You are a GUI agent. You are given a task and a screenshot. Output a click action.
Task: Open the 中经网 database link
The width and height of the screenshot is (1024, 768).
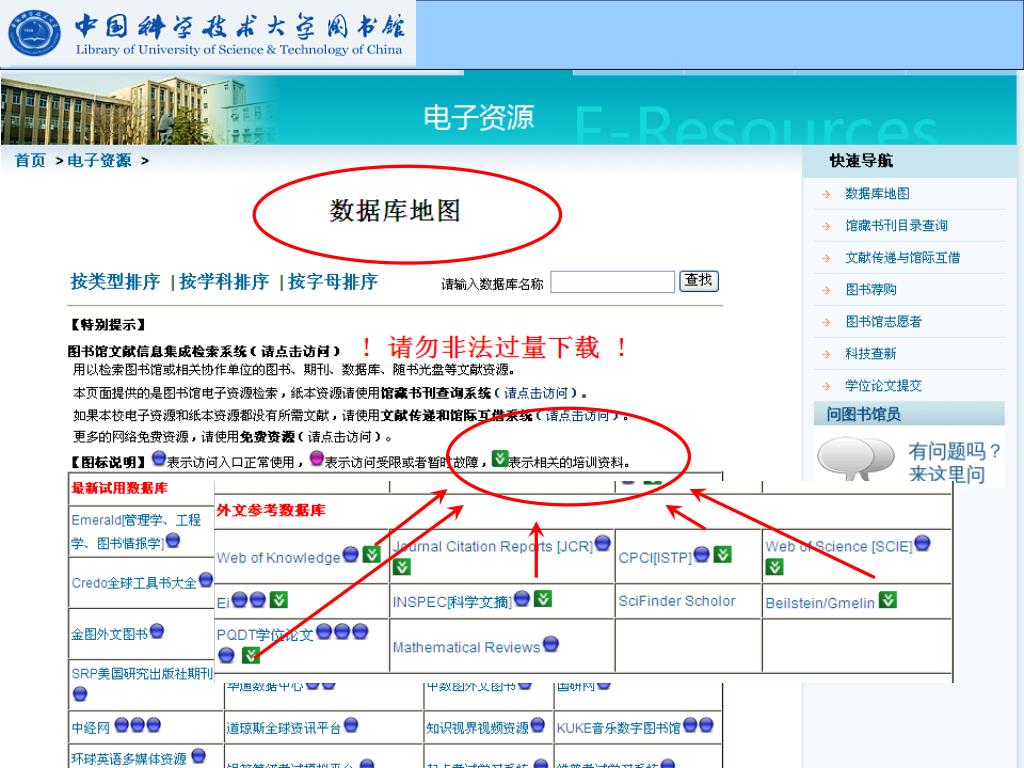pos(91,728)
